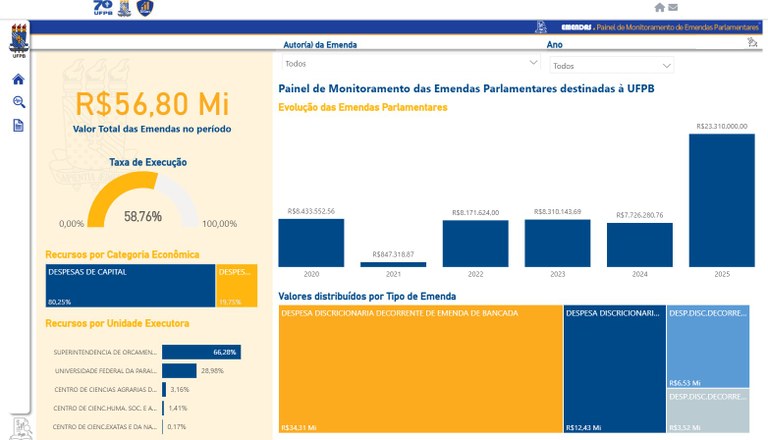Select the Despesas de Capital category block
Screen dimensions: 768x440
(x=130, y=285)
